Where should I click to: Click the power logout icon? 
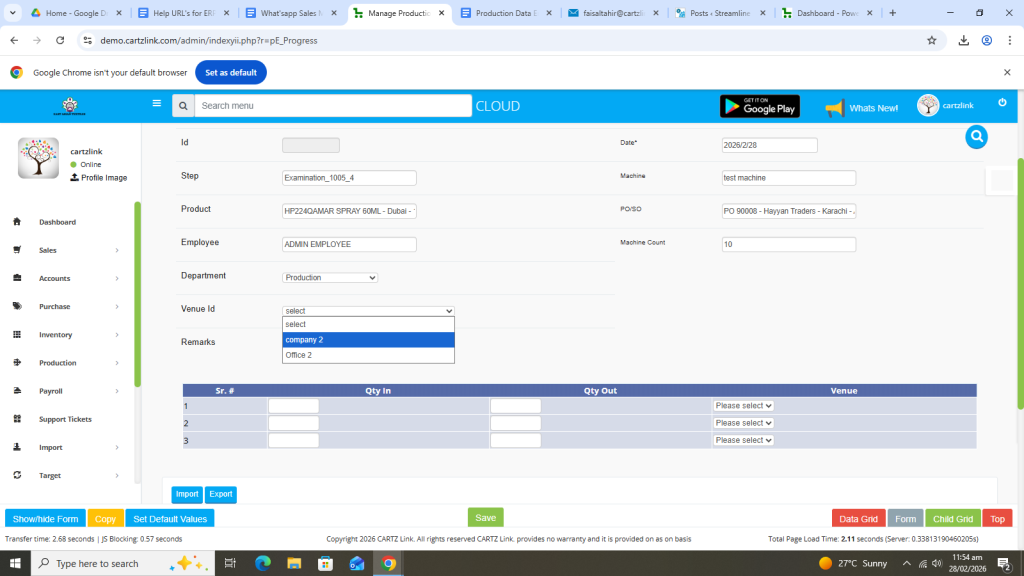point(1002,103)
